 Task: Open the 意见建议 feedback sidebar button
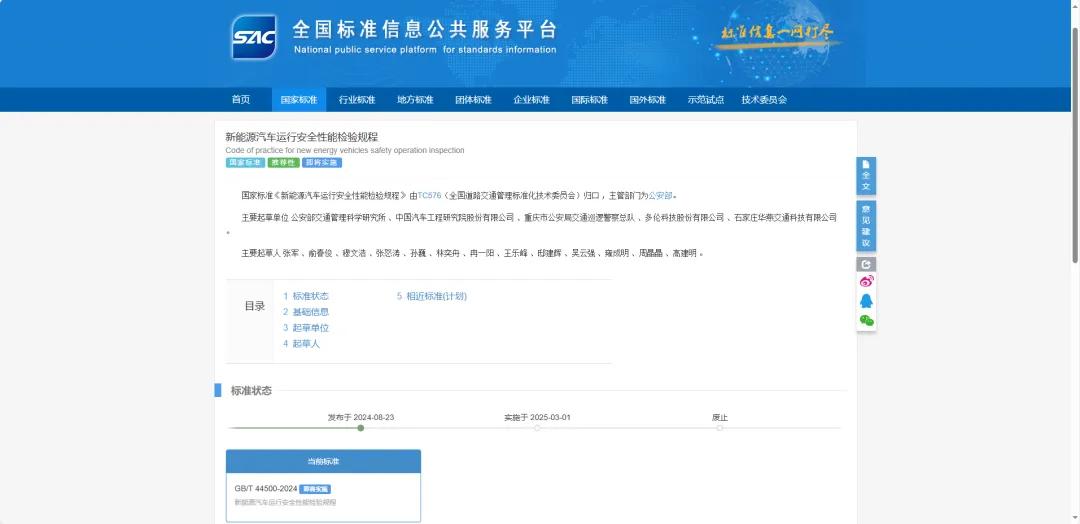(866, 227)
